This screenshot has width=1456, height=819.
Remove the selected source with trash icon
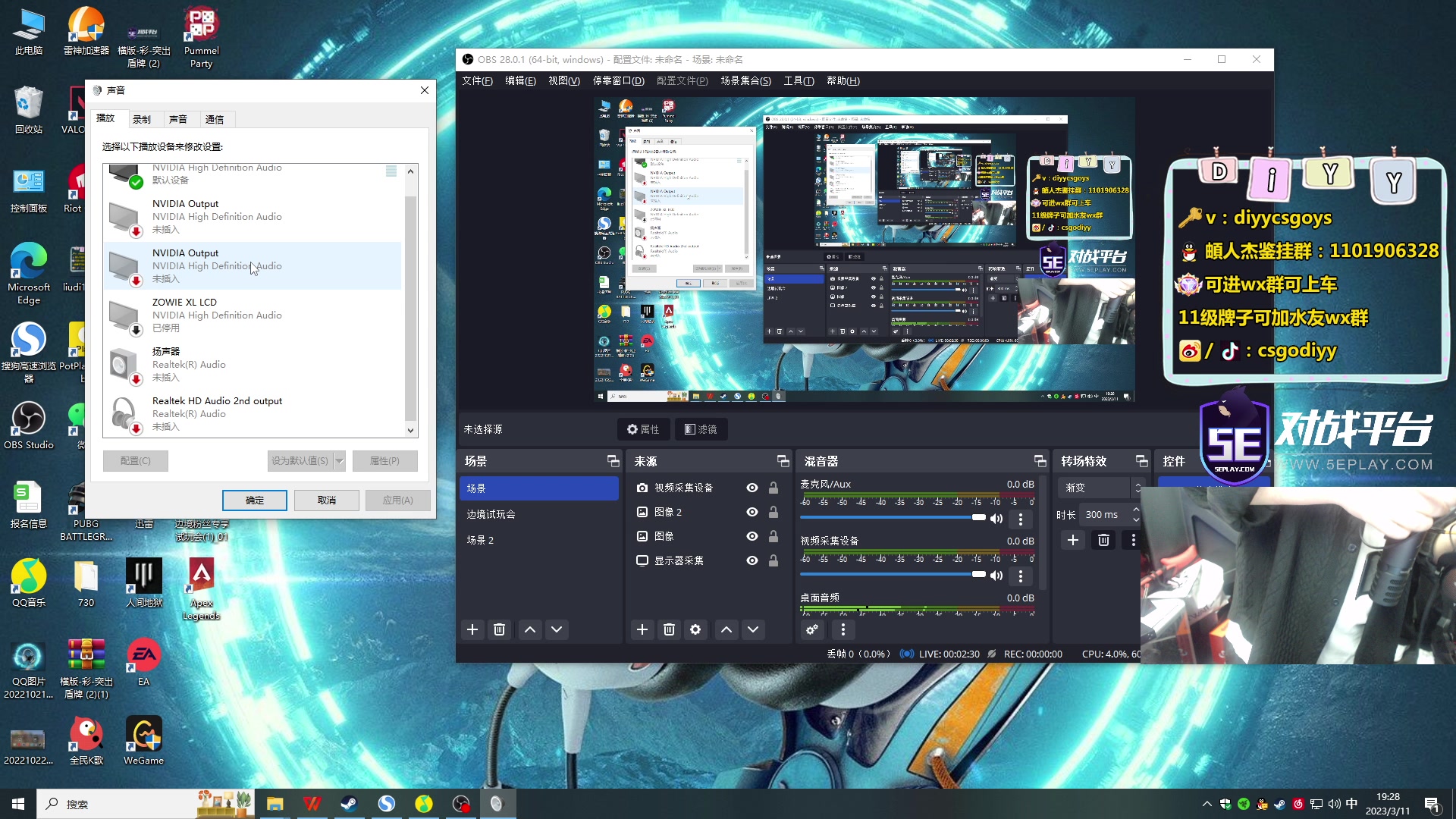(669, 629)
